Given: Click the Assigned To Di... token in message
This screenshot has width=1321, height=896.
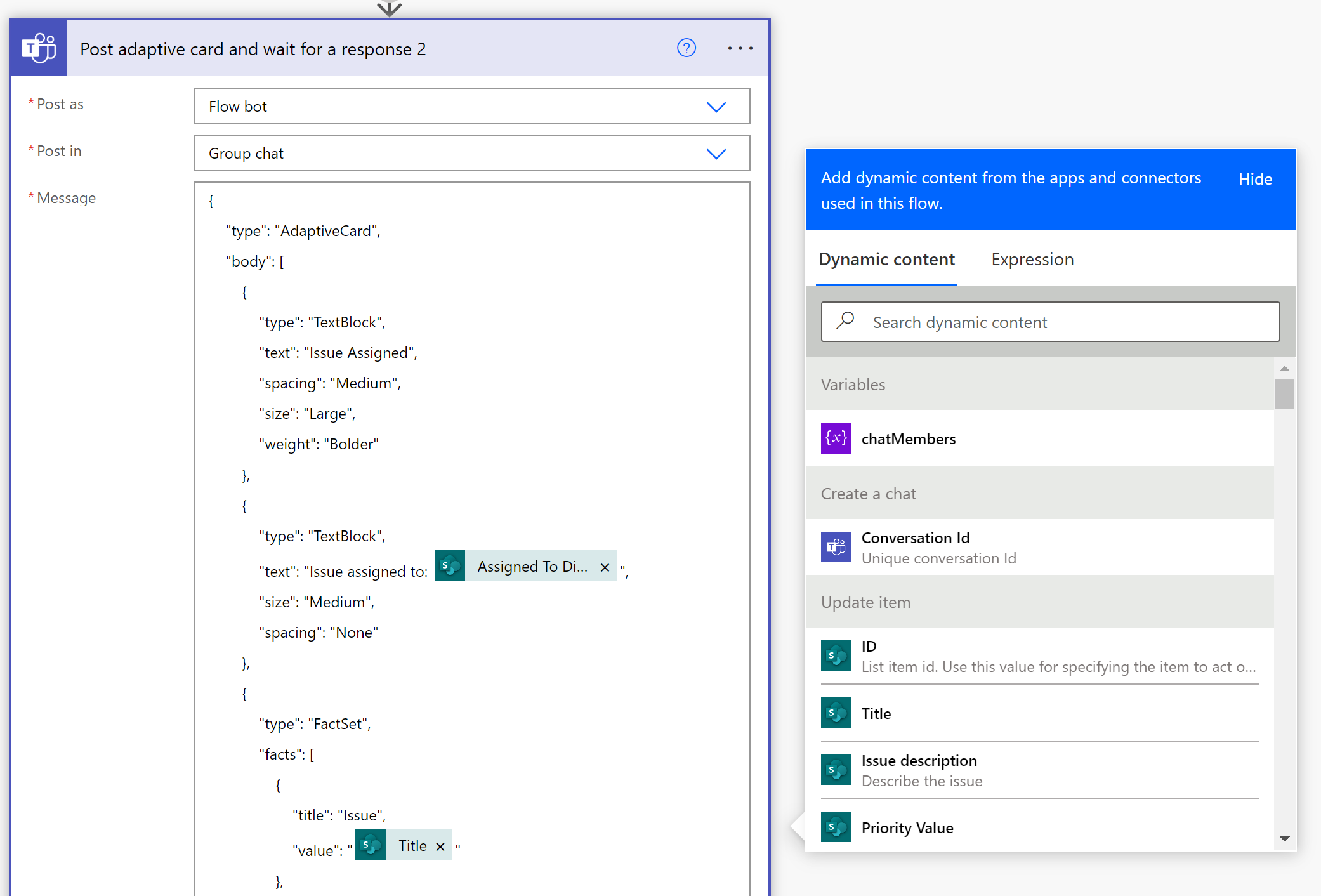Looking at the screenshot, I should (532, 567).
